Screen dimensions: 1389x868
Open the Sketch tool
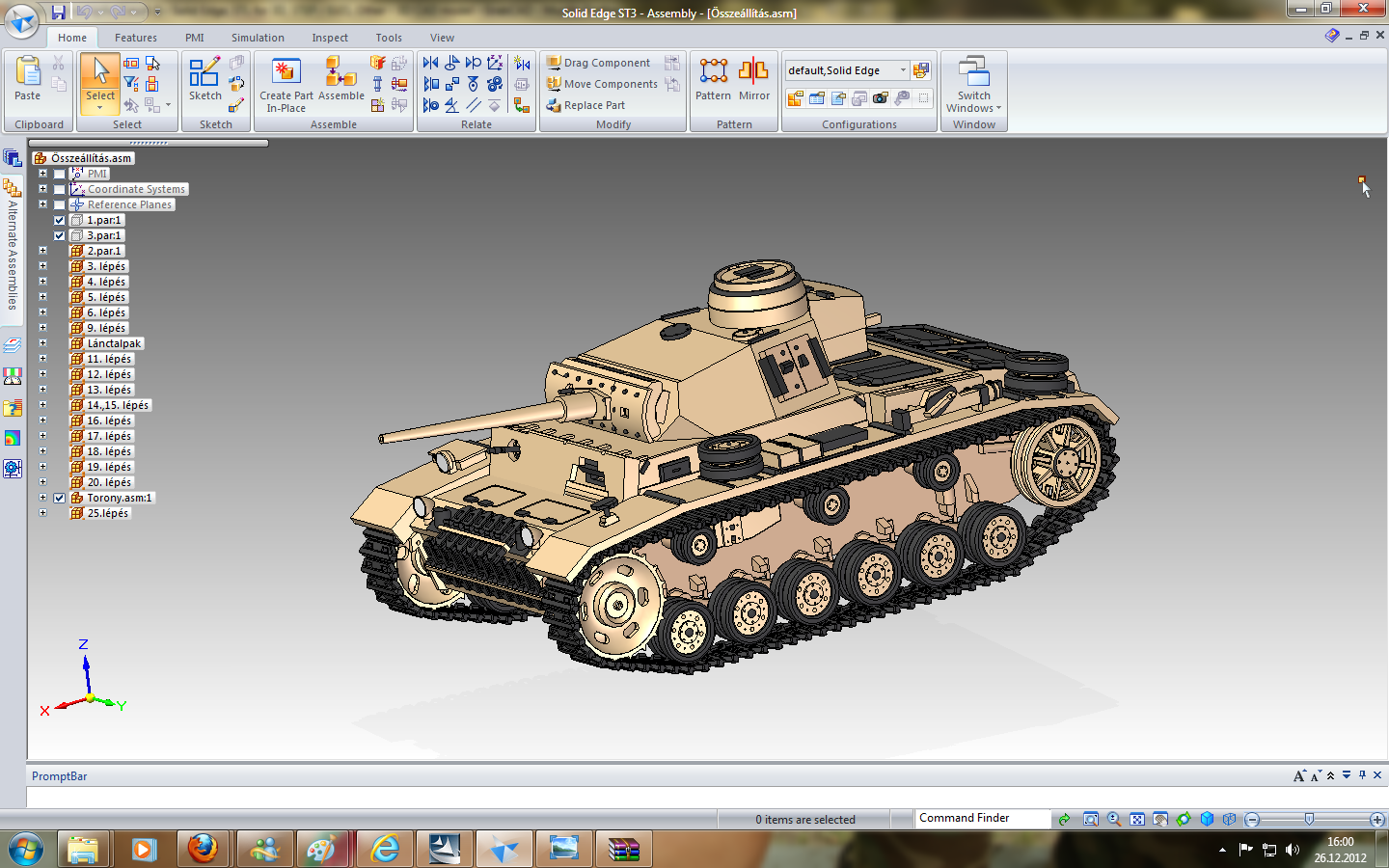pos(204,77)
